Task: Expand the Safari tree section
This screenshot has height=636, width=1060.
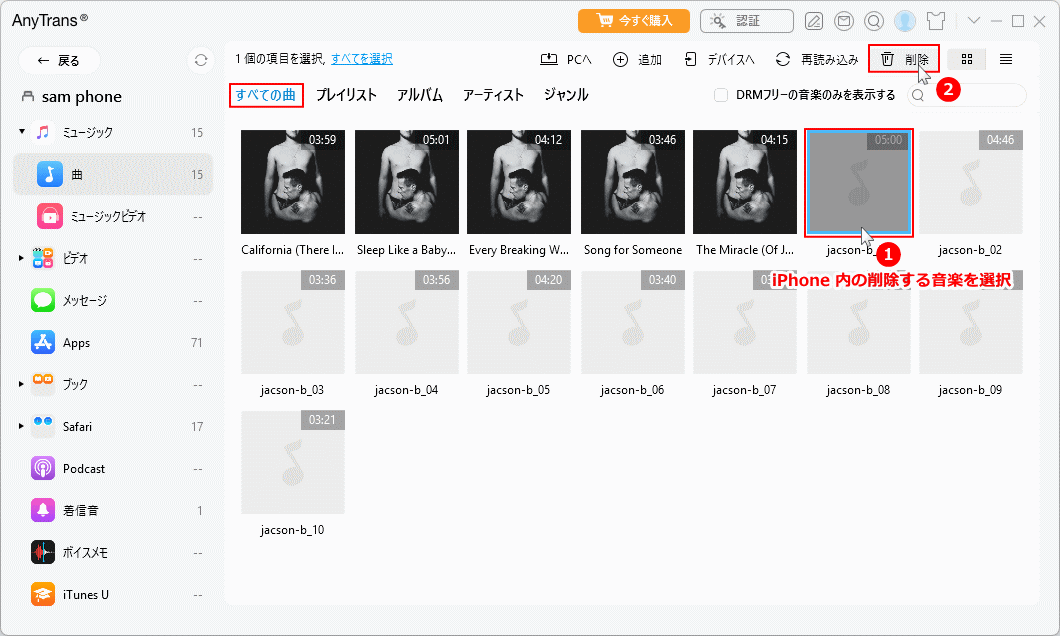Action: tap(22, 426)
